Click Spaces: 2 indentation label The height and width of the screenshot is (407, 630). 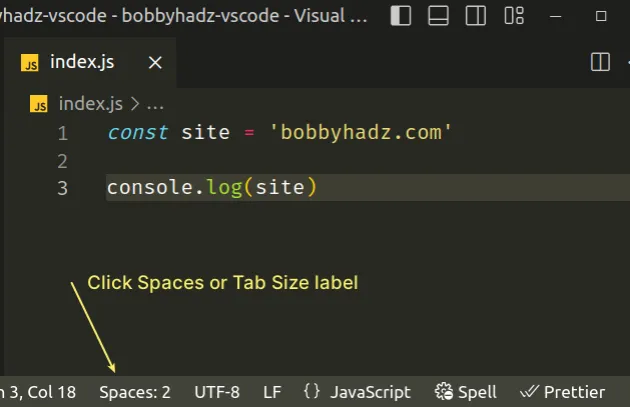[135, 392]
